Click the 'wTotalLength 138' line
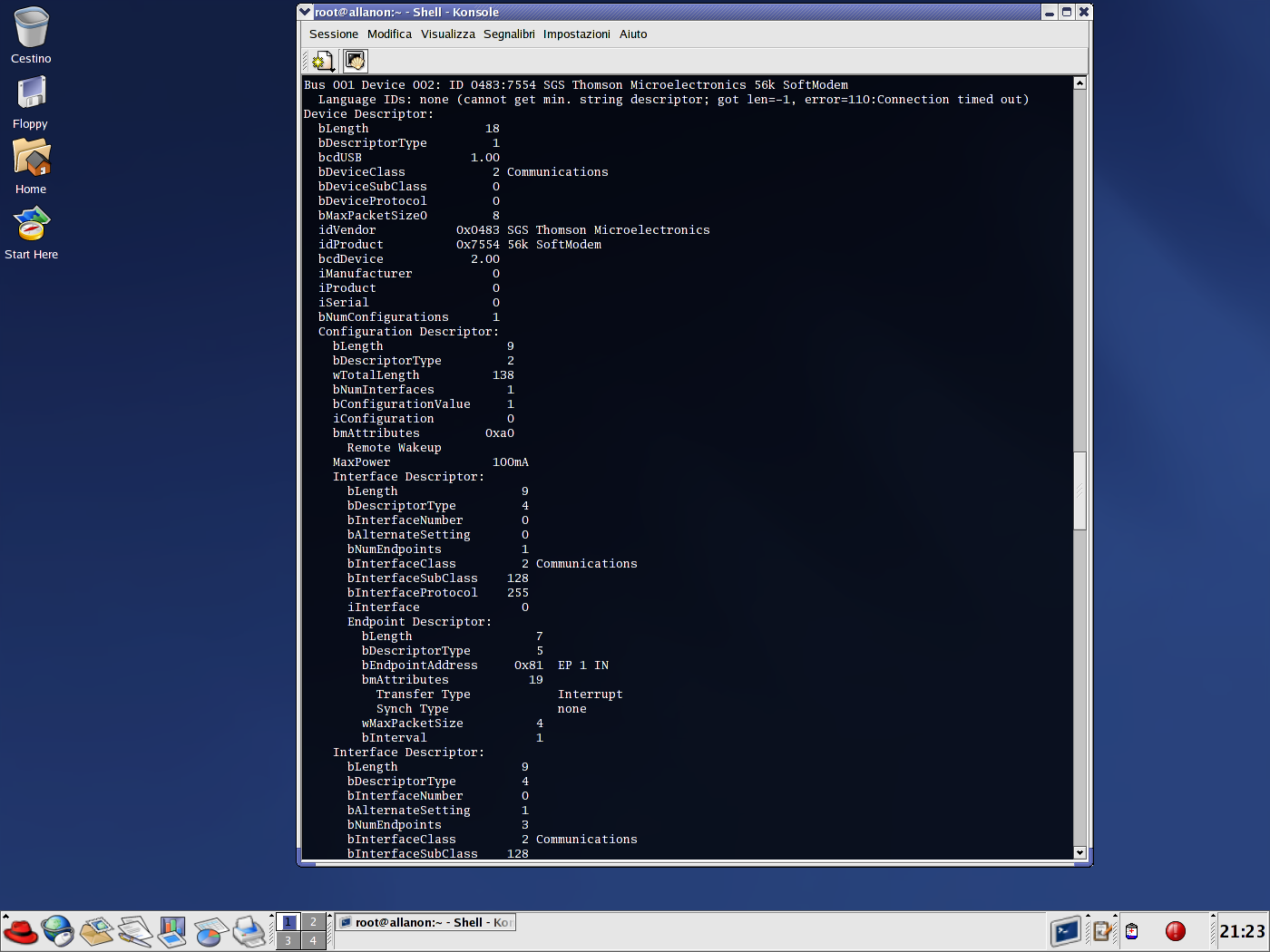Screen dimensions: 1270x952 424,375
